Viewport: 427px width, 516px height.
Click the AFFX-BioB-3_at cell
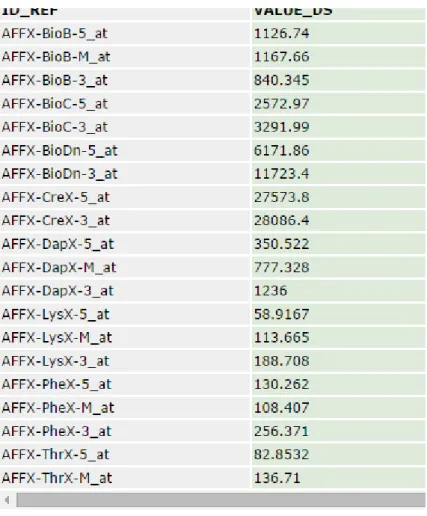pyautogui.click(x=125, y=80)
